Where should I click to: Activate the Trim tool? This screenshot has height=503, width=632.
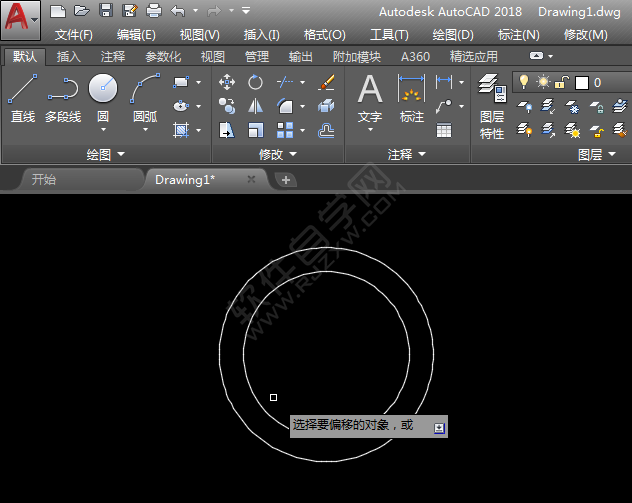coord(285,82)
